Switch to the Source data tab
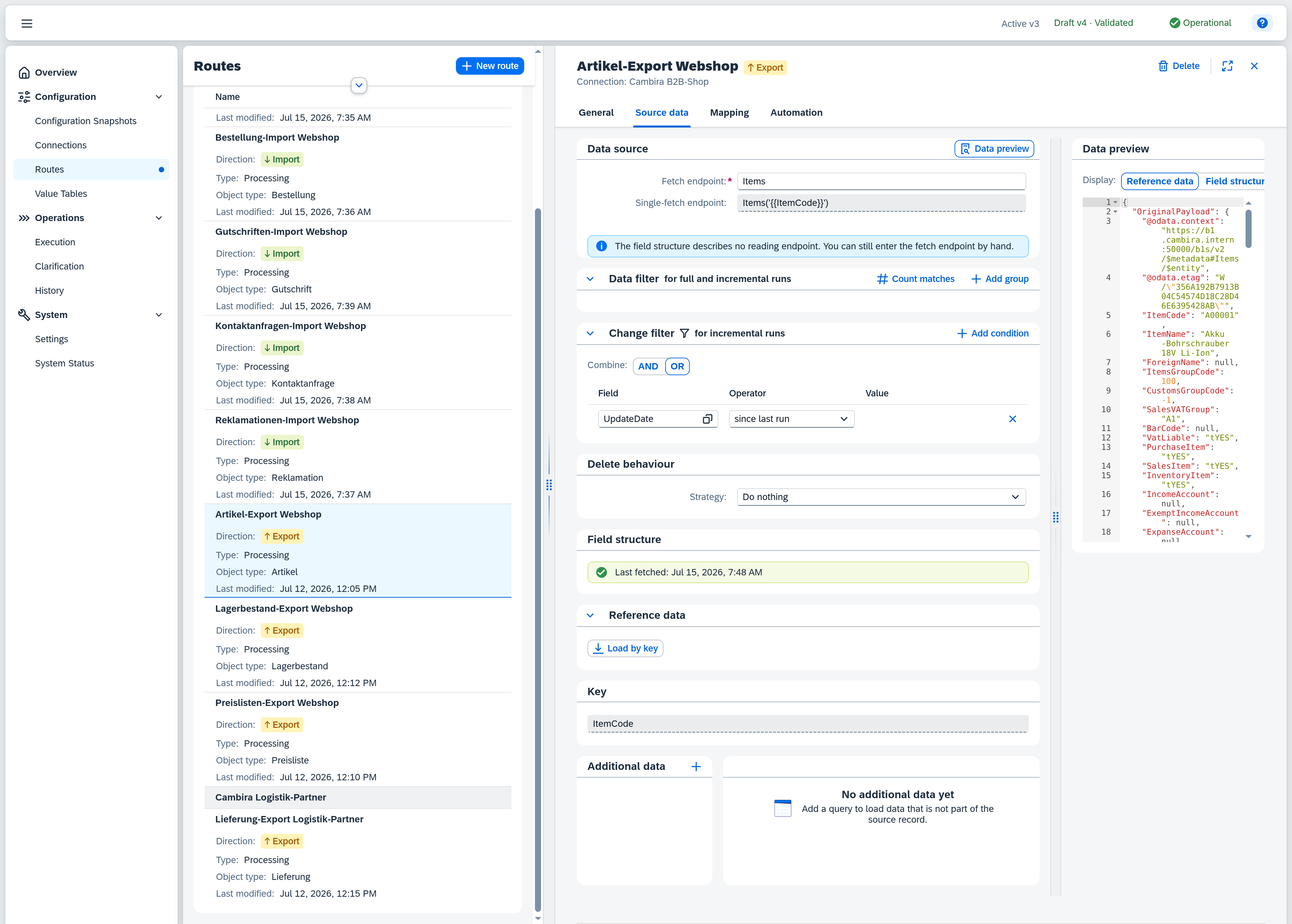This screenshot has height=924, width=1292. [661, 113]
